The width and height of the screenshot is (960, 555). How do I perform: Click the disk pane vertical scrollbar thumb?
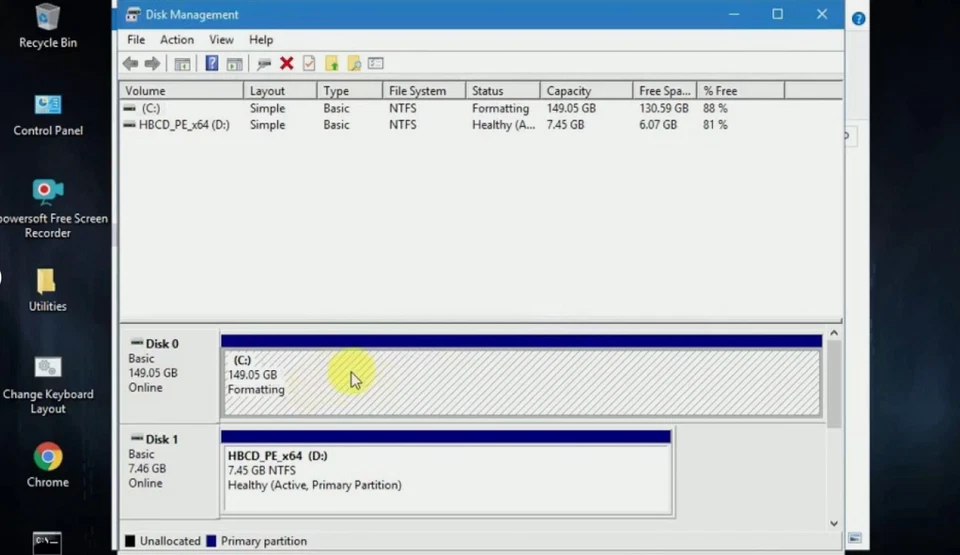point(834,384)
